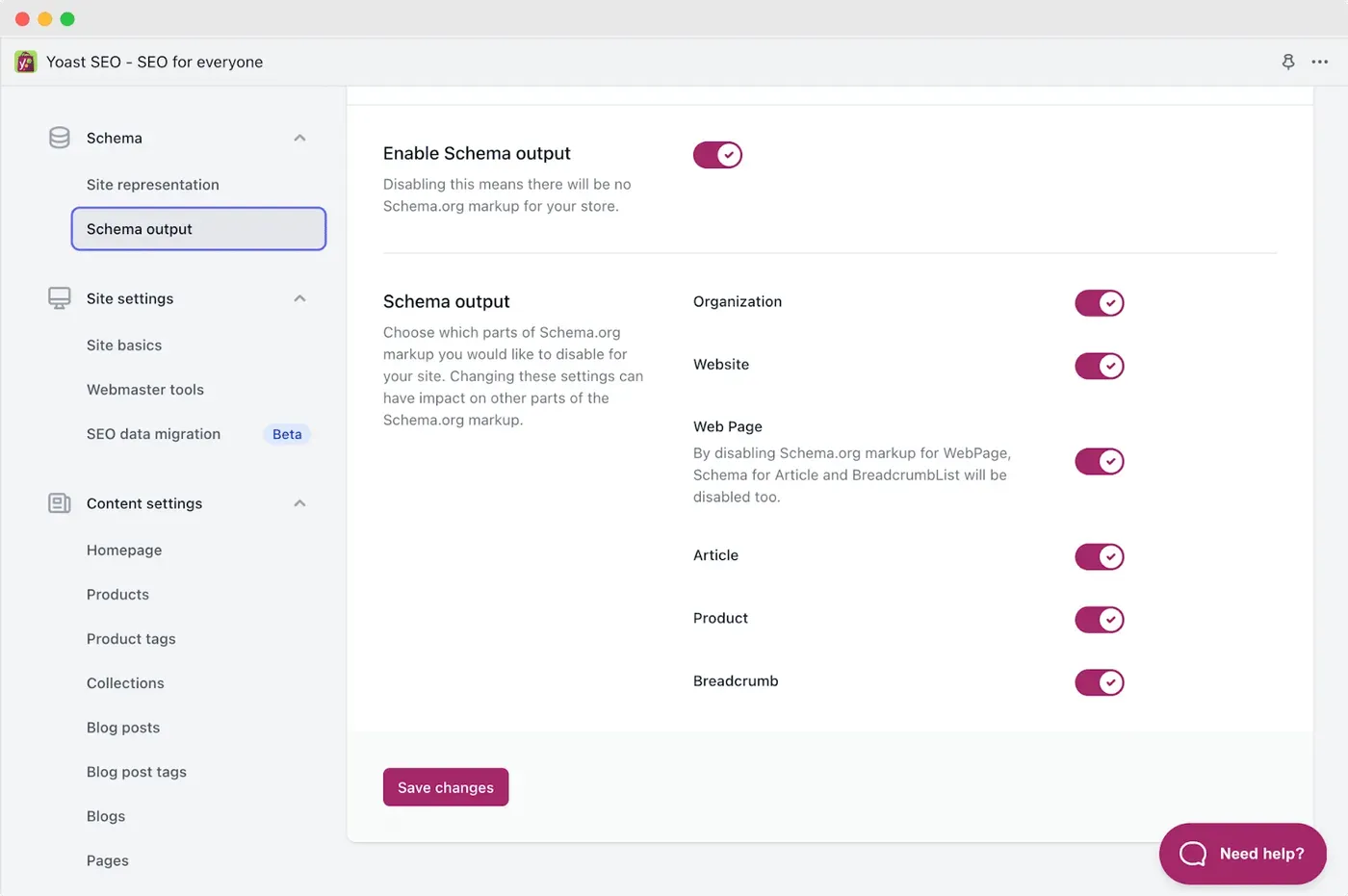Click the Need help? button
1348x896 pixels.
point(1243,854)
